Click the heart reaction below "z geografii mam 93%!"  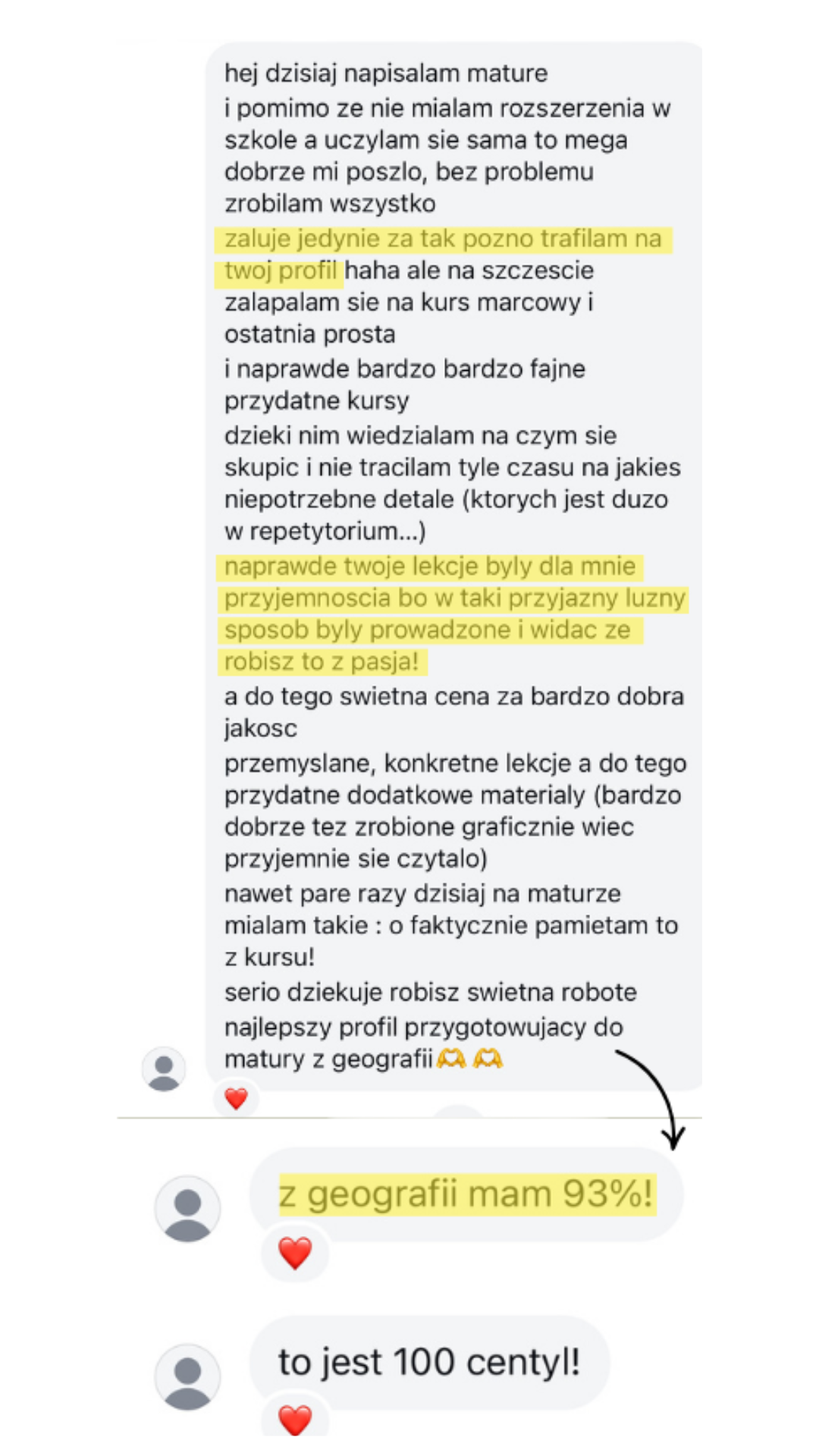[x=295, y=1253]
